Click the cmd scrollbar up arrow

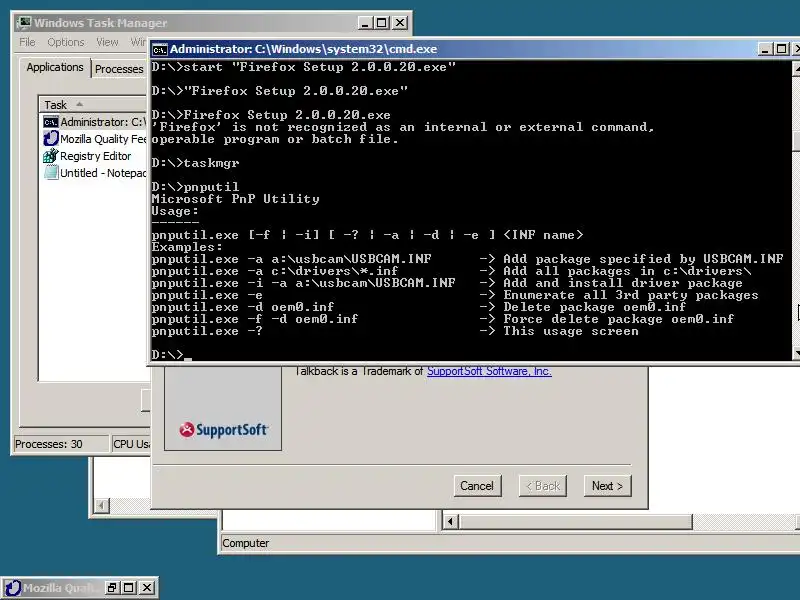pos(796,68)
